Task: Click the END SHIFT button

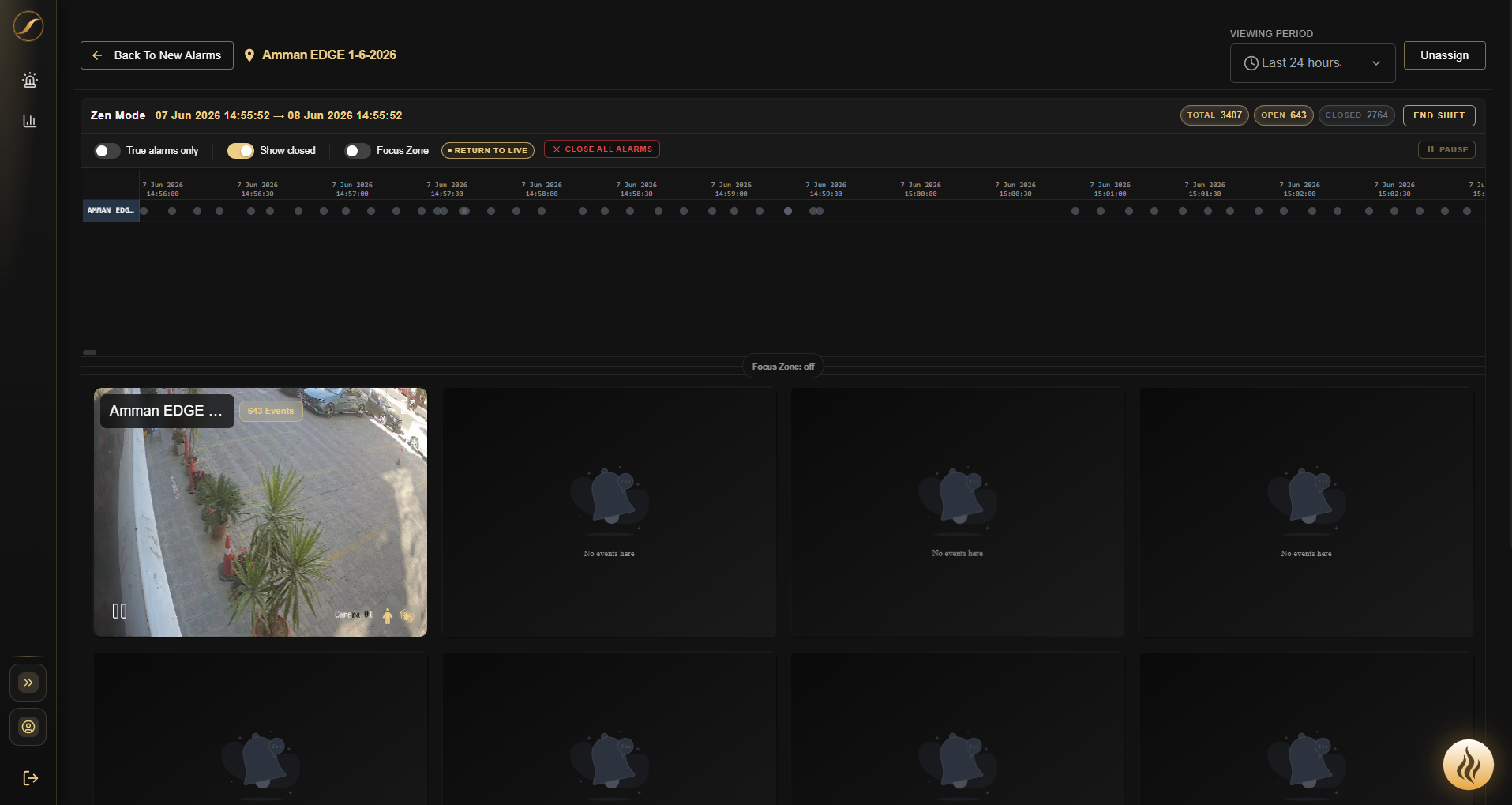Action: (1439, 115)
